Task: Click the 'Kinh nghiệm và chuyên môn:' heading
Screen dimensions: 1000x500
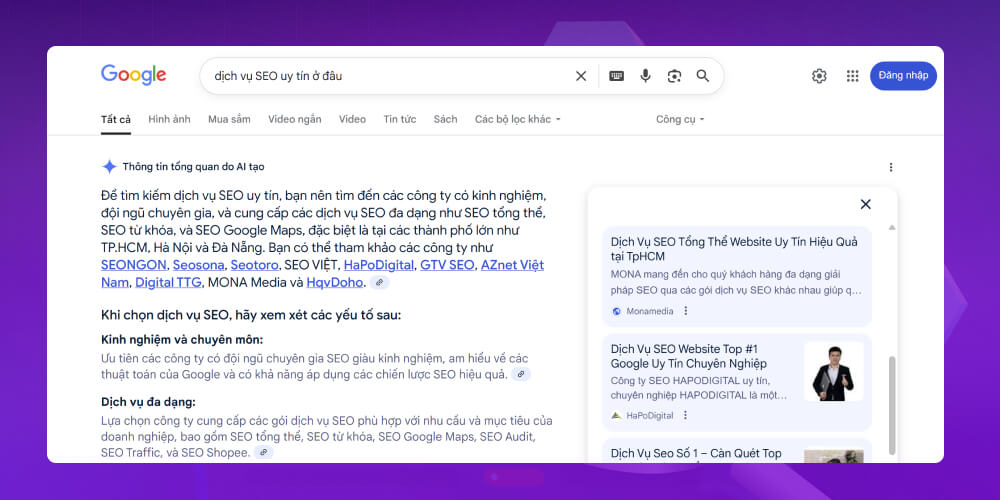Action: coord(182,339)
